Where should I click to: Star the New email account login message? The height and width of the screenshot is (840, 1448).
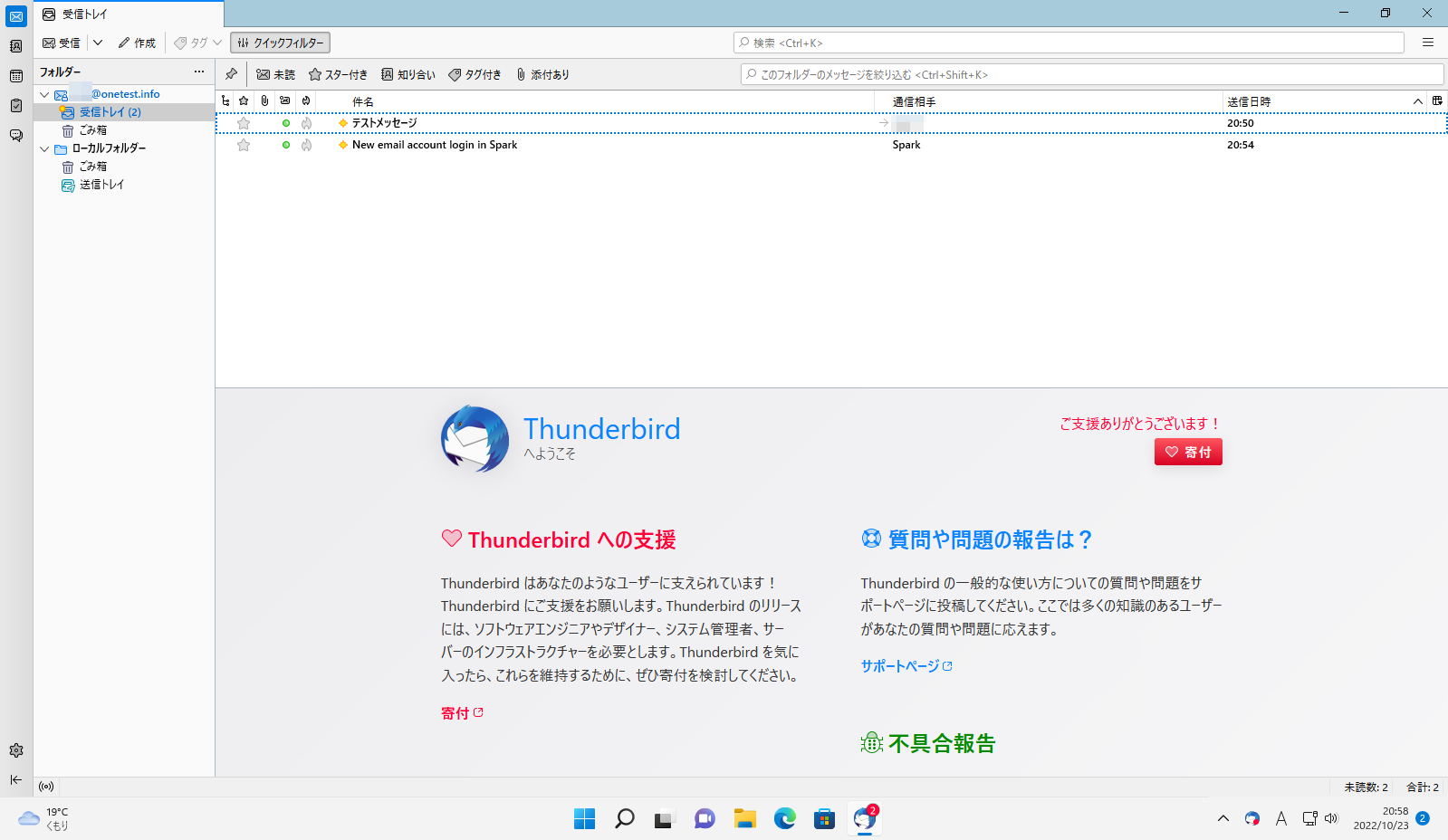(244, 145)
